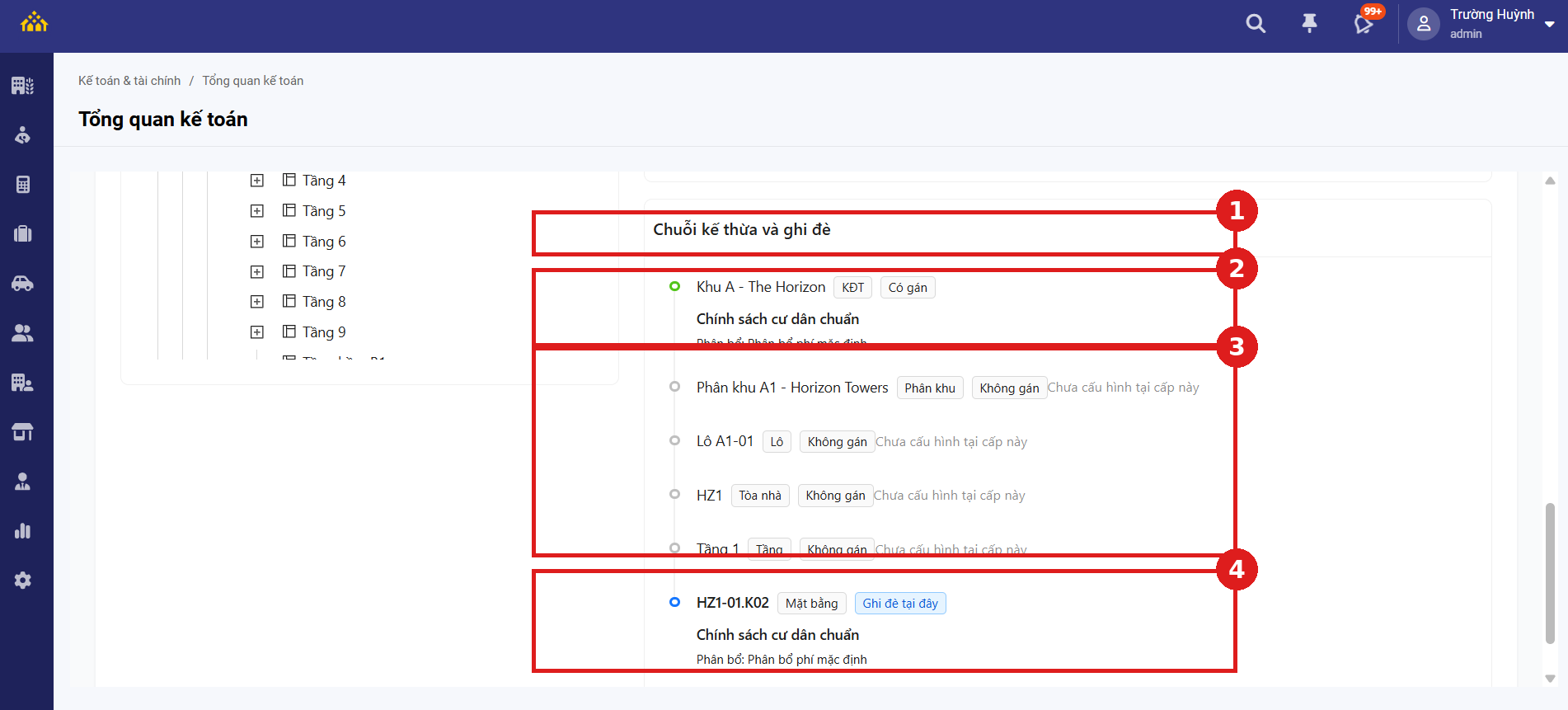Open the search icon in header
Viewport: 1568px width, 710px height.
pos(1256,24)
